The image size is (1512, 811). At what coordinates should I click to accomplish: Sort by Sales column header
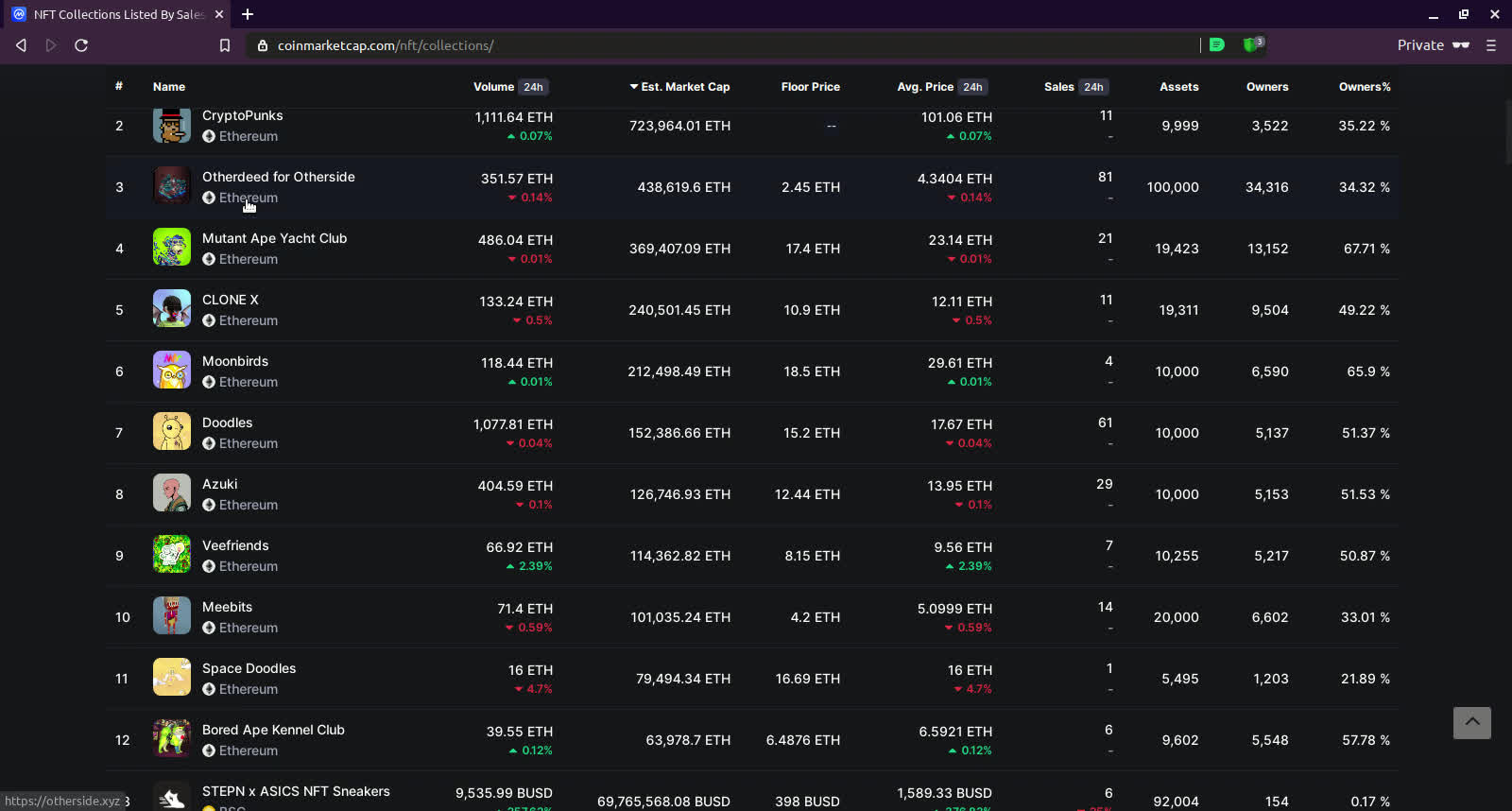[1058, 87]
